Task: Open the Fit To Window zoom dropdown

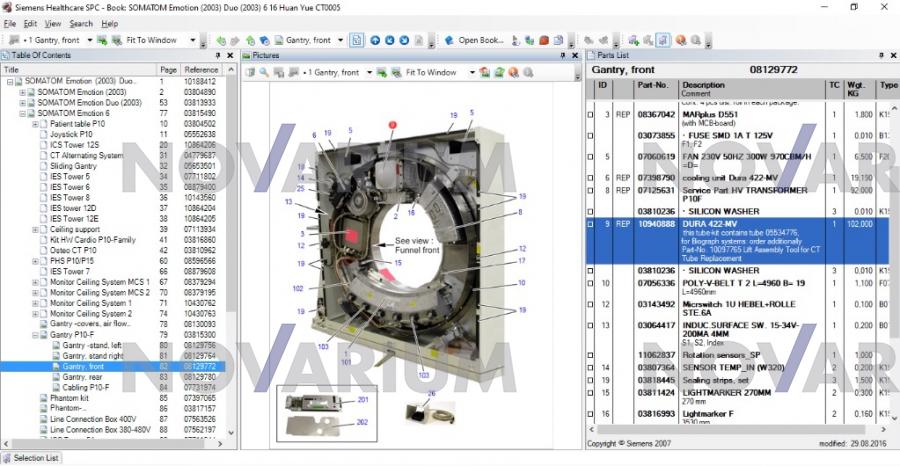Action: click(x=192, y=40)
